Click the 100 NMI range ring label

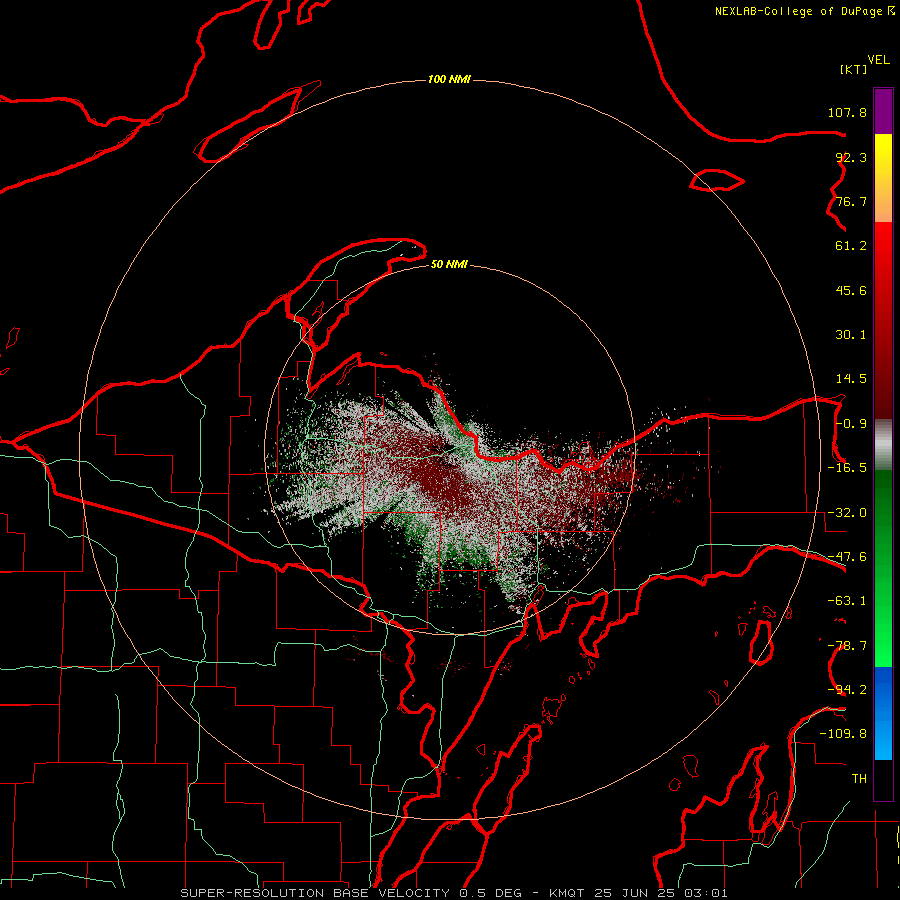(449, 79)
